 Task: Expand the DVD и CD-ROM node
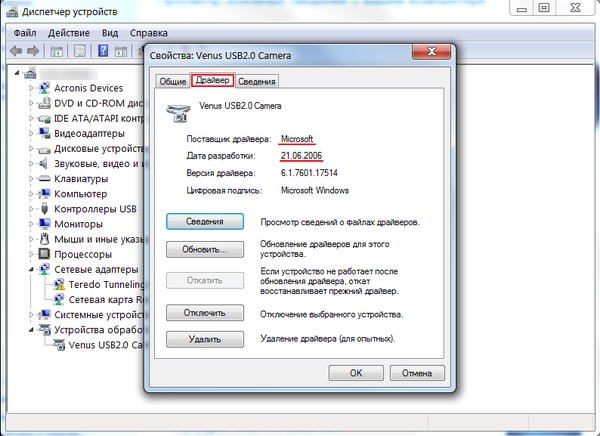pyautogui.click(x=31, y=103)
